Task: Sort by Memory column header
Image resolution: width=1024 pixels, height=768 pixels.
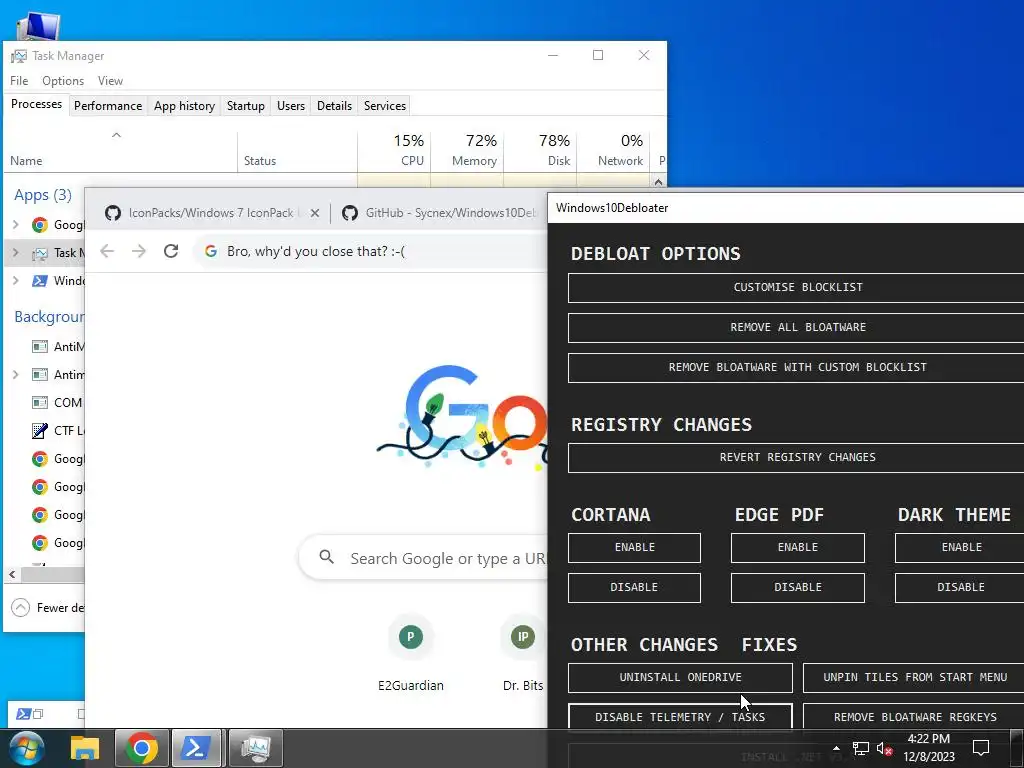Action: click(468, 150)
